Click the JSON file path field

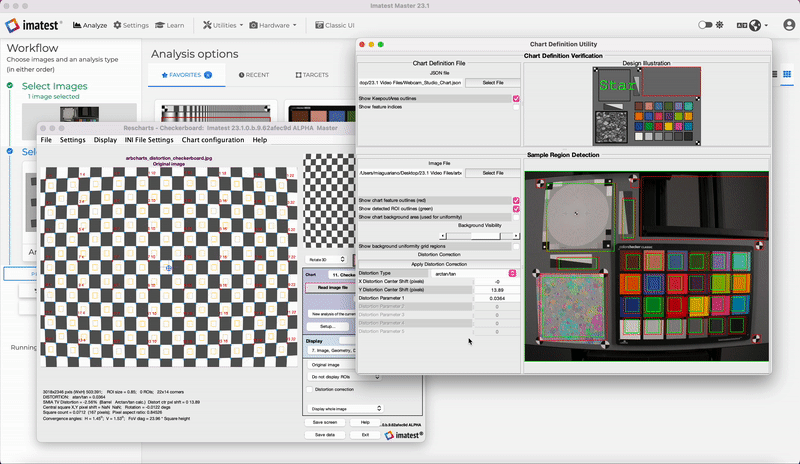[411, 83]
